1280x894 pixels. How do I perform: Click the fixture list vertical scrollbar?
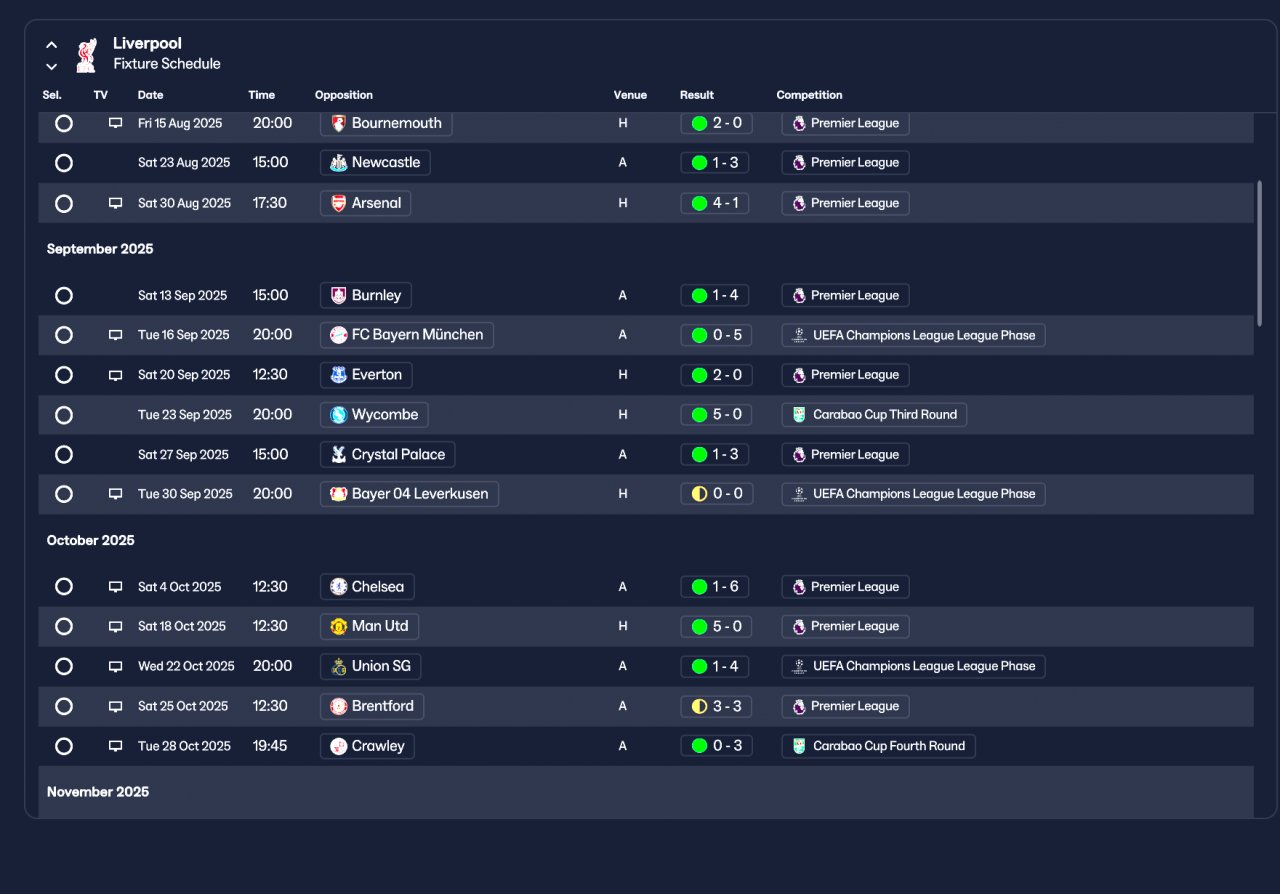1259,253
